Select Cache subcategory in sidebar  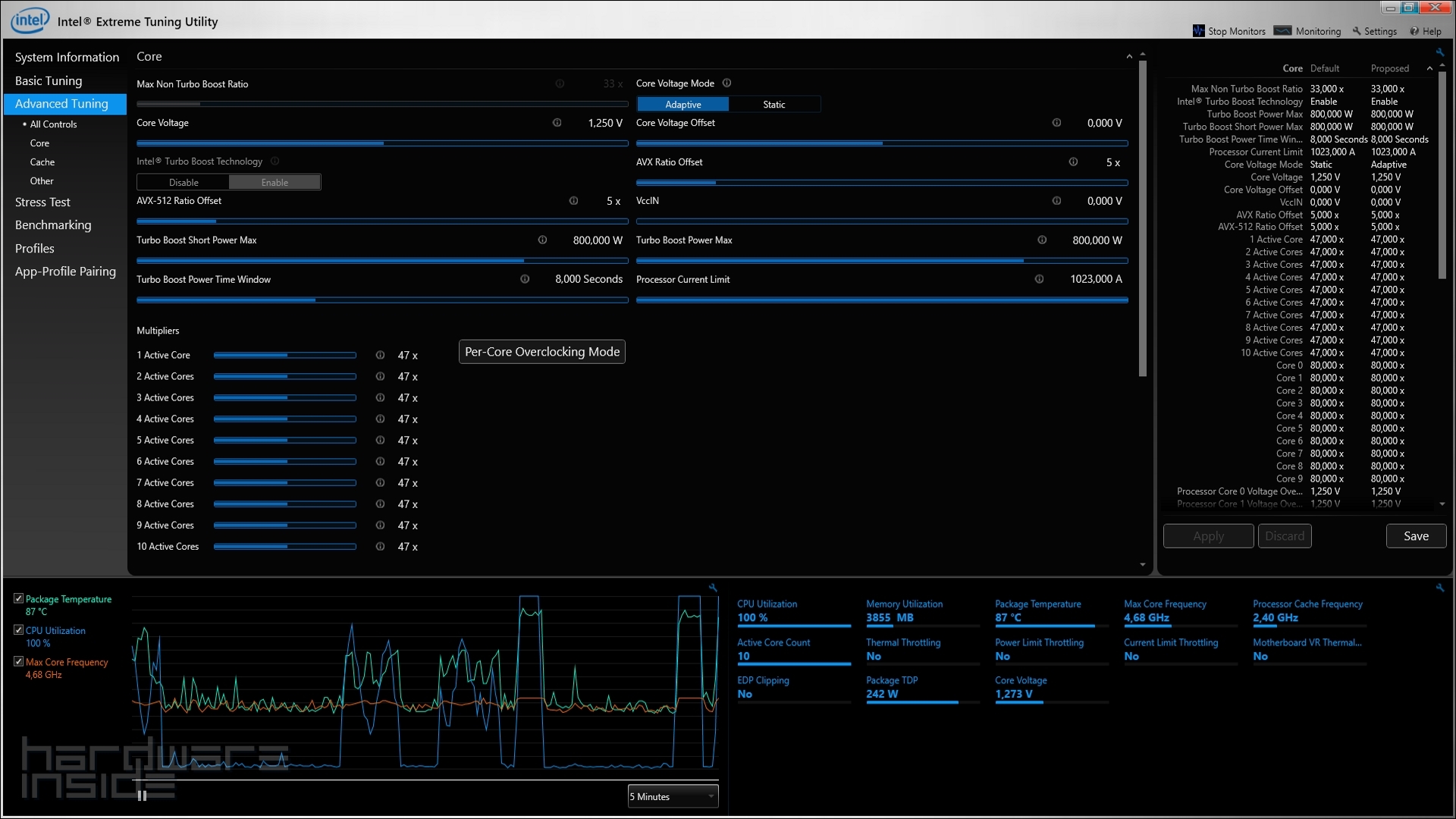pos(42,162)
